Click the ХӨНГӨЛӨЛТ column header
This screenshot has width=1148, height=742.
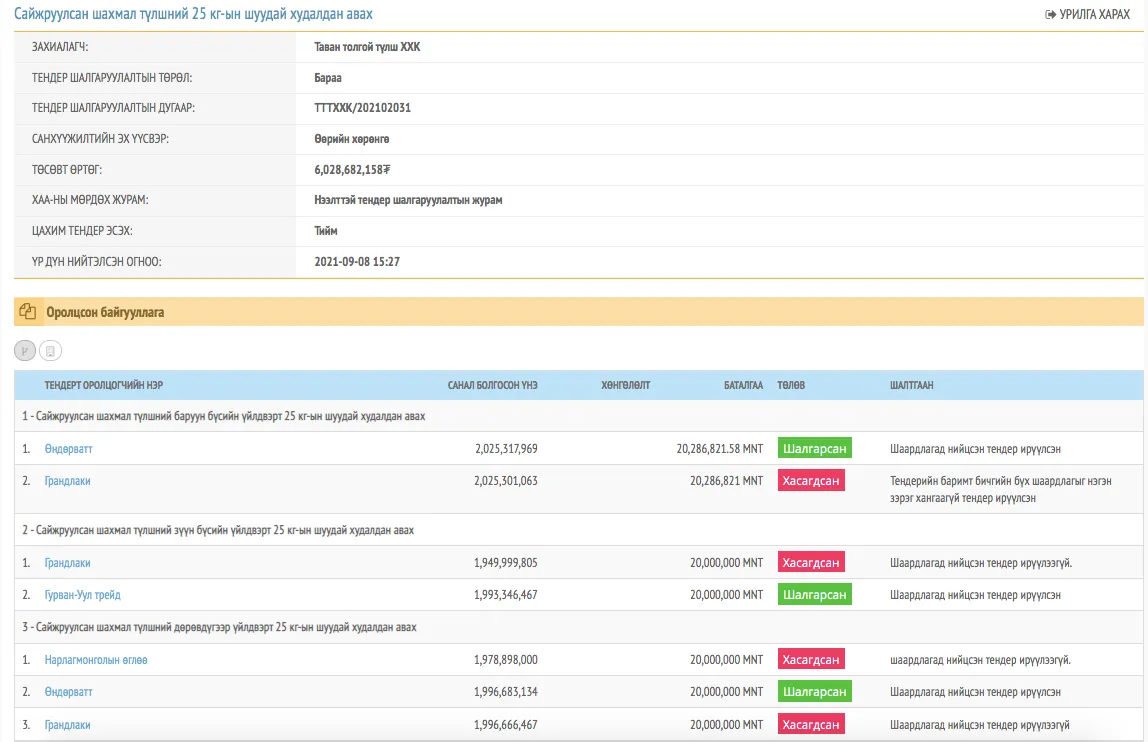click(x=626, y=385)
